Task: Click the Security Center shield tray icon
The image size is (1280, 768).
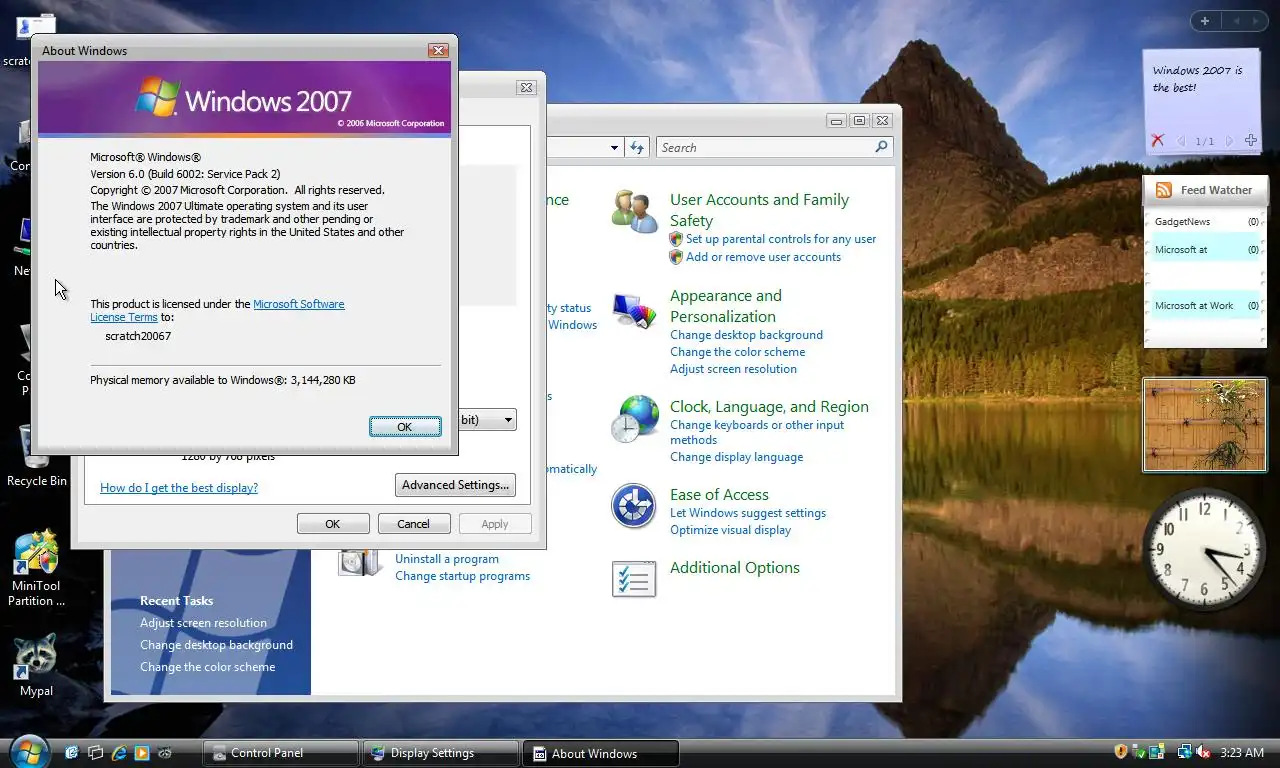Action: click(1121, 752)
